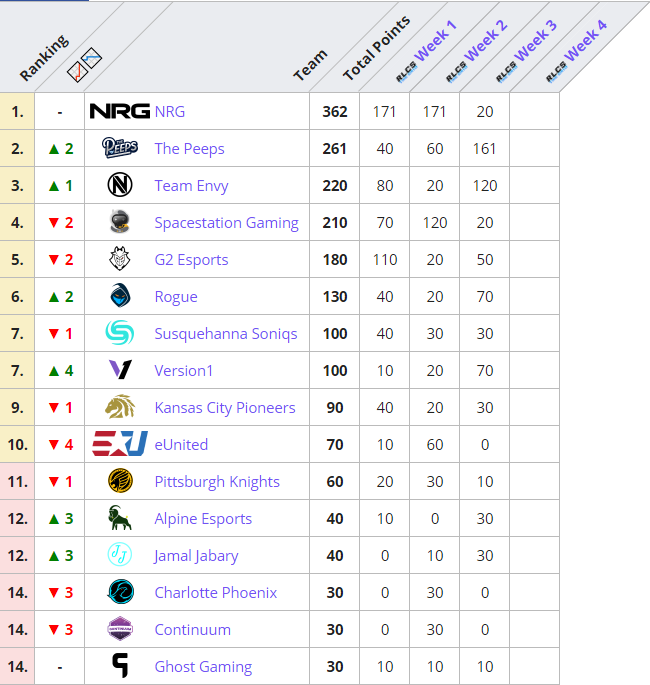This screenshot has height=685, width=650.
Task: Open the Rogue team link
Action: click(176, 297)
